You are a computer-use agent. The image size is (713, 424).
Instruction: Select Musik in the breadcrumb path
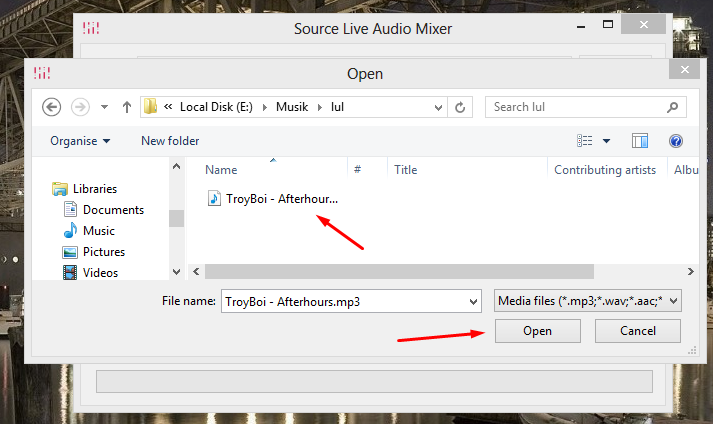(292, 107)
